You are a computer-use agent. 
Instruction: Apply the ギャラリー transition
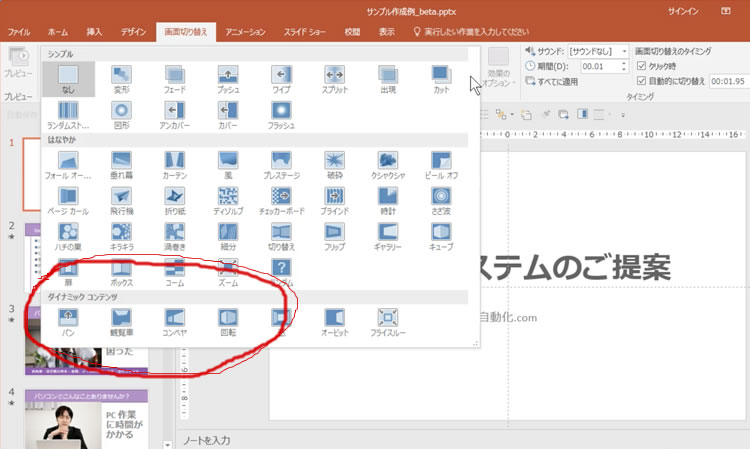click(x=388, y=237)
